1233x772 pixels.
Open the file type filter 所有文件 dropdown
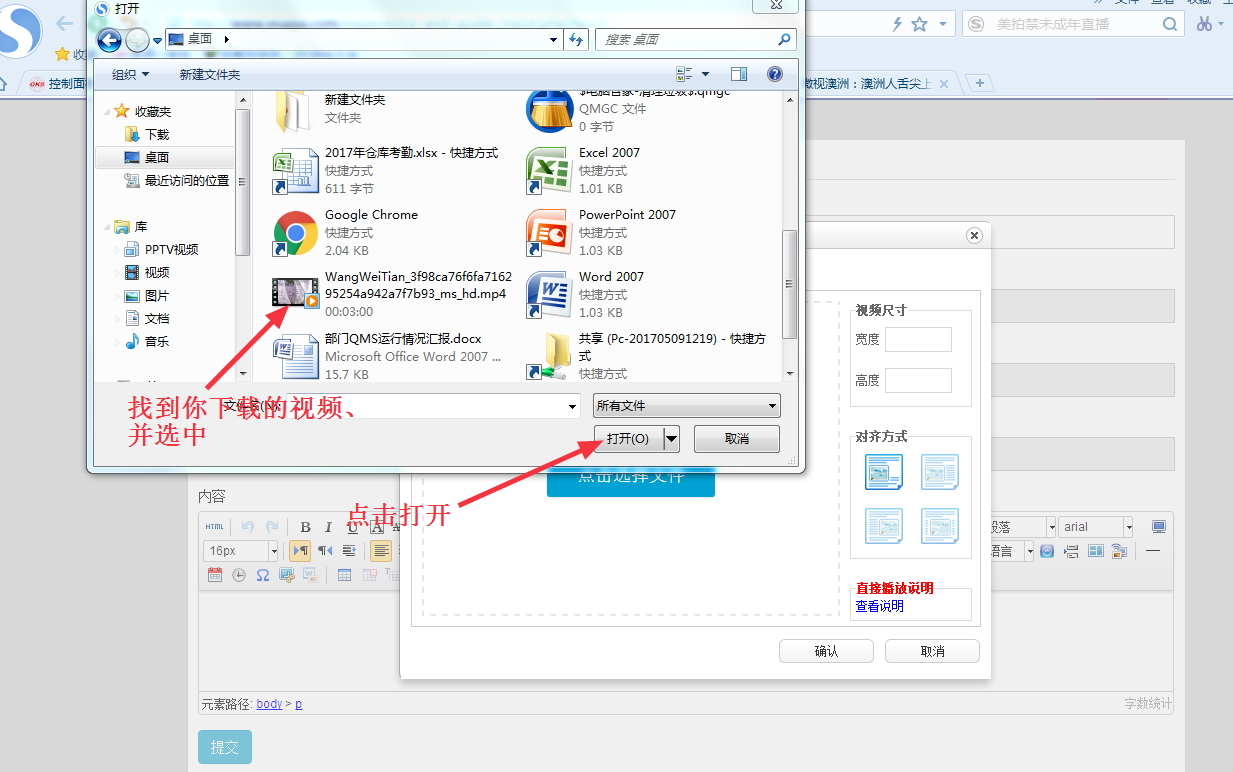(x=687, y=406)
